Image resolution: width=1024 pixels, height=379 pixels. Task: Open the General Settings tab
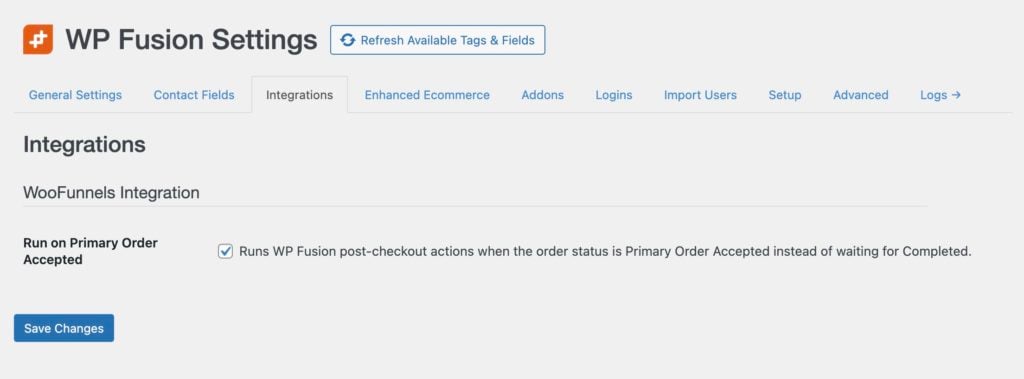coord(75,95)
